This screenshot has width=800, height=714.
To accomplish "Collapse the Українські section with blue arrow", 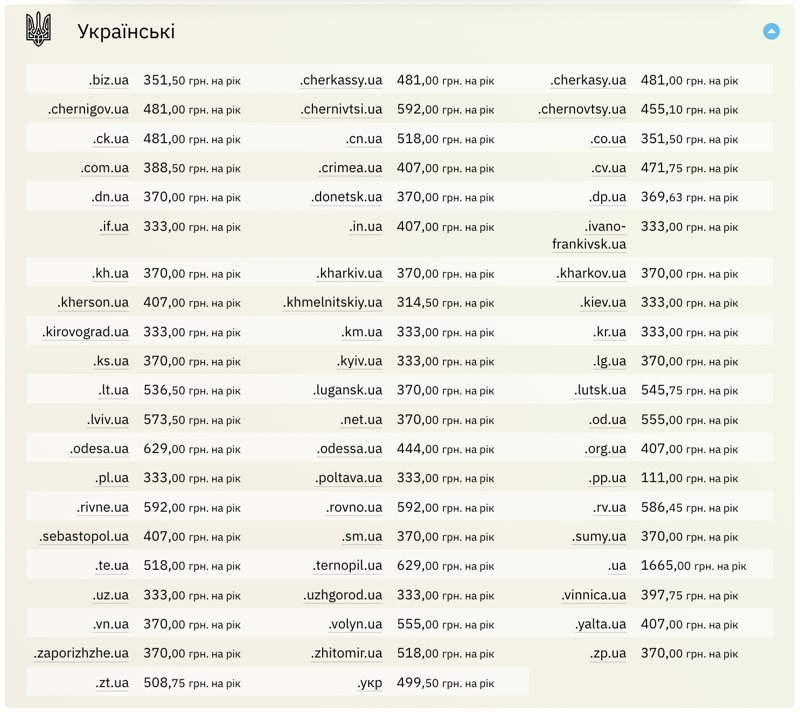I will point(771,31).
